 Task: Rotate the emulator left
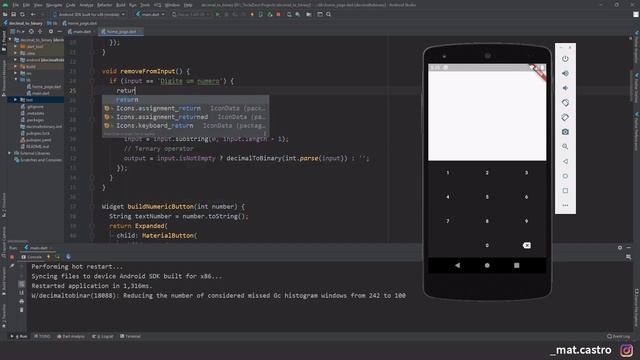tap(565, 103)
